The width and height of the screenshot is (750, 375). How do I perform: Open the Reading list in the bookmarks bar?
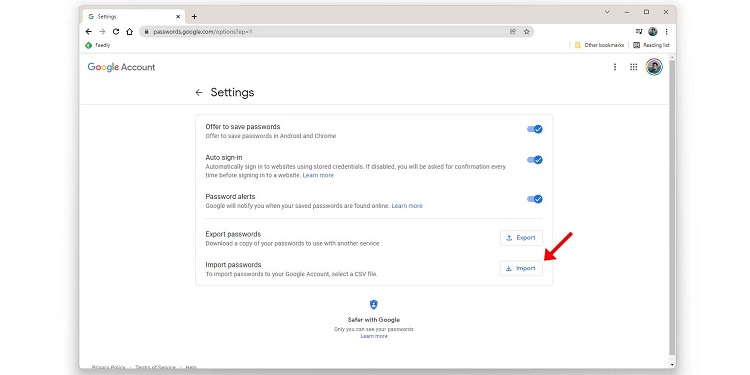[651, 45]
